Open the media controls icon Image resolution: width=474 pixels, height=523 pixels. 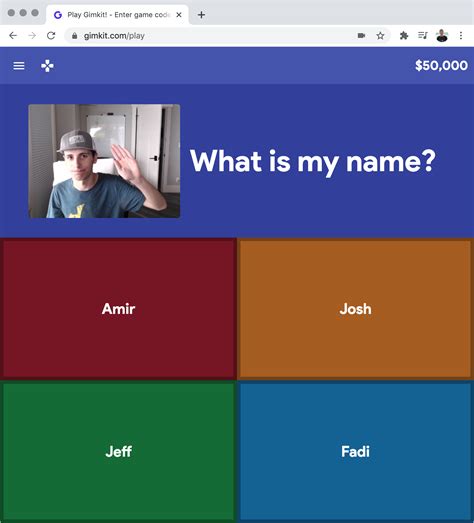tap(423, 35)
